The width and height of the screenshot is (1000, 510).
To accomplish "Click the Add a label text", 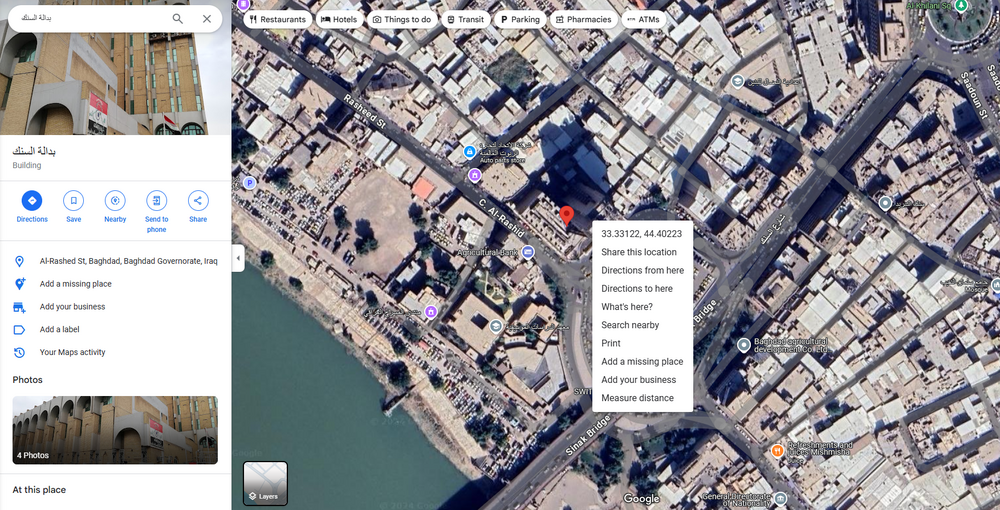I will (59, 330).
